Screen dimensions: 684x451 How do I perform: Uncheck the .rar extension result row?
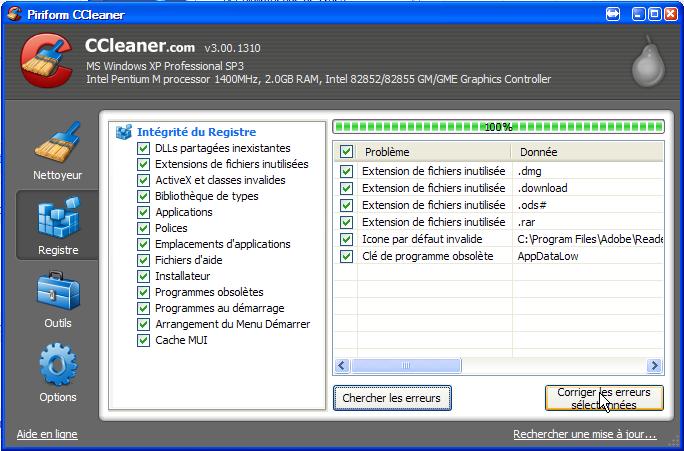tap(347, 222)
